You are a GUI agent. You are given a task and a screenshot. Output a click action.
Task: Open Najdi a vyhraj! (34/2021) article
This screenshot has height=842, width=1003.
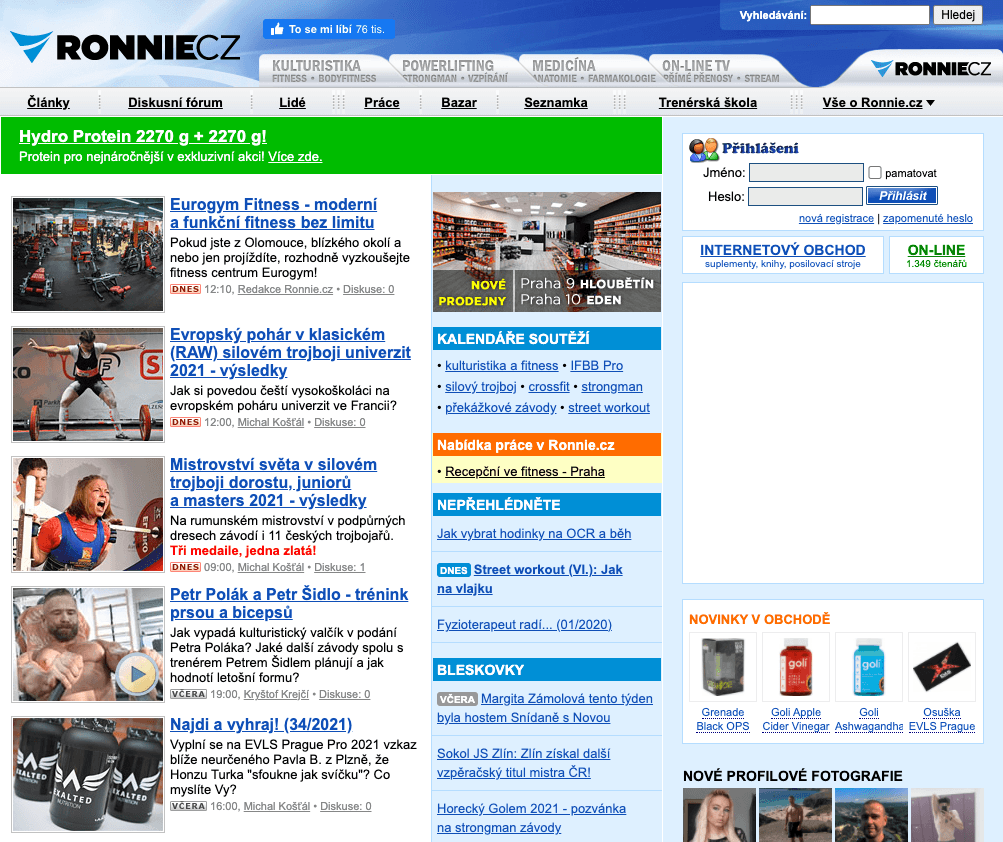coord(261,724)
